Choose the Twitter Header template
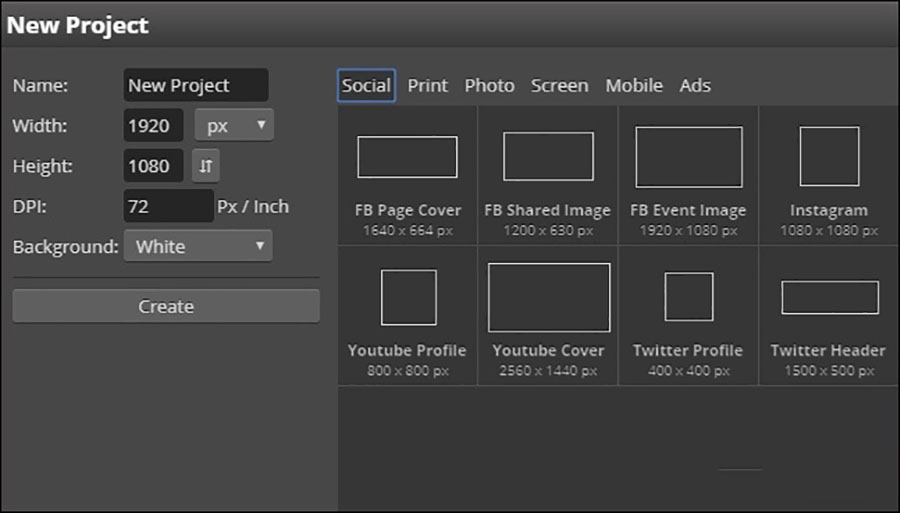Image resolution: width=900 pixels, height=513 pixels. click(x=828, y=315)
